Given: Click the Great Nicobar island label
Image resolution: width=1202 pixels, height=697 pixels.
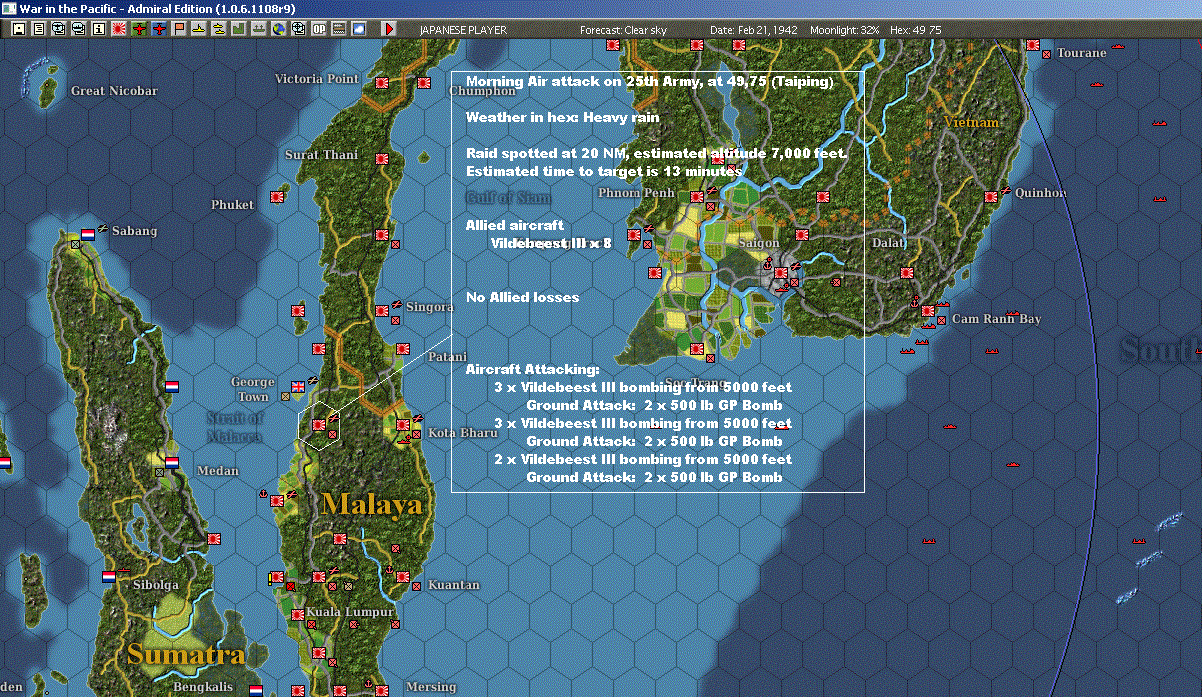Looking at the screenshot, I should tap(114, 91).
